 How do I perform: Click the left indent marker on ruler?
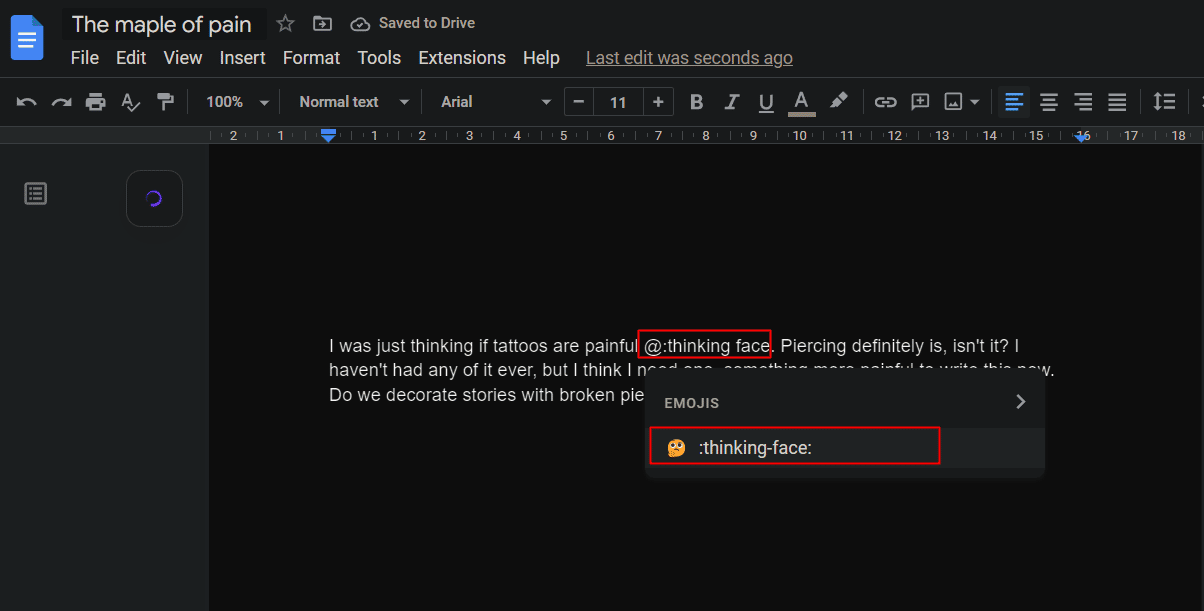[328, 136]
